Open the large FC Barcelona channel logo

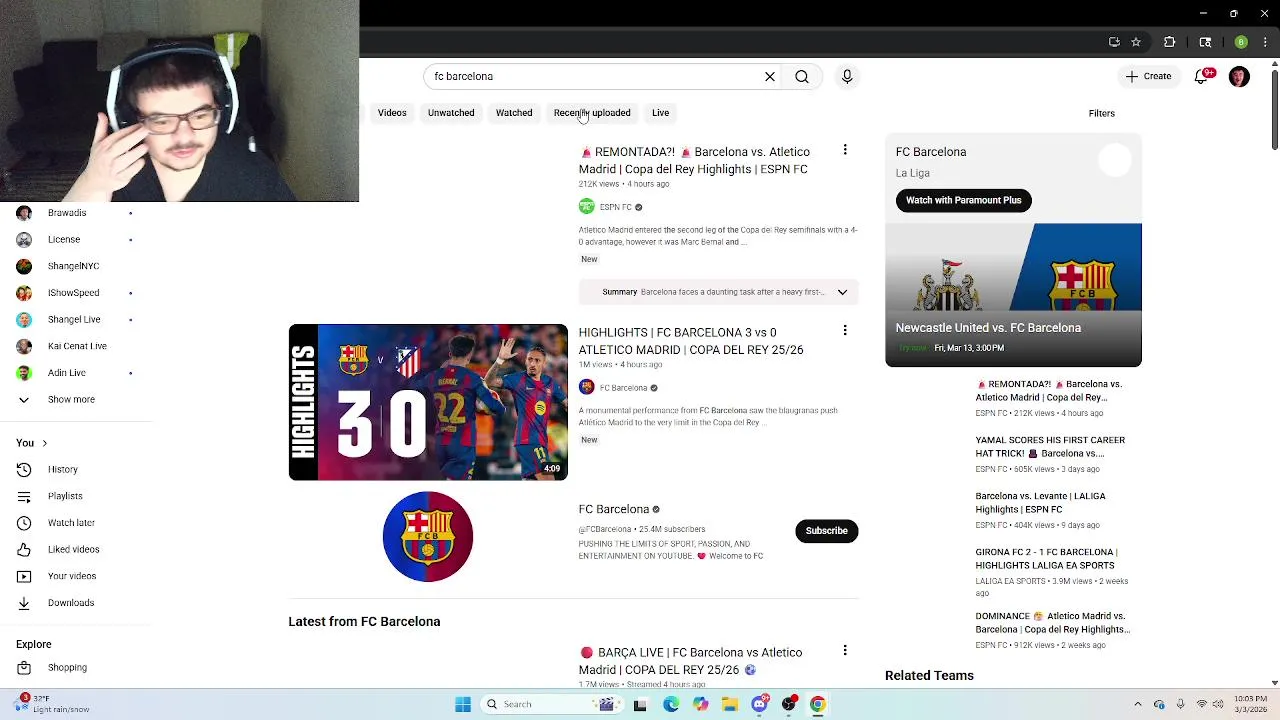coord(428,536)
